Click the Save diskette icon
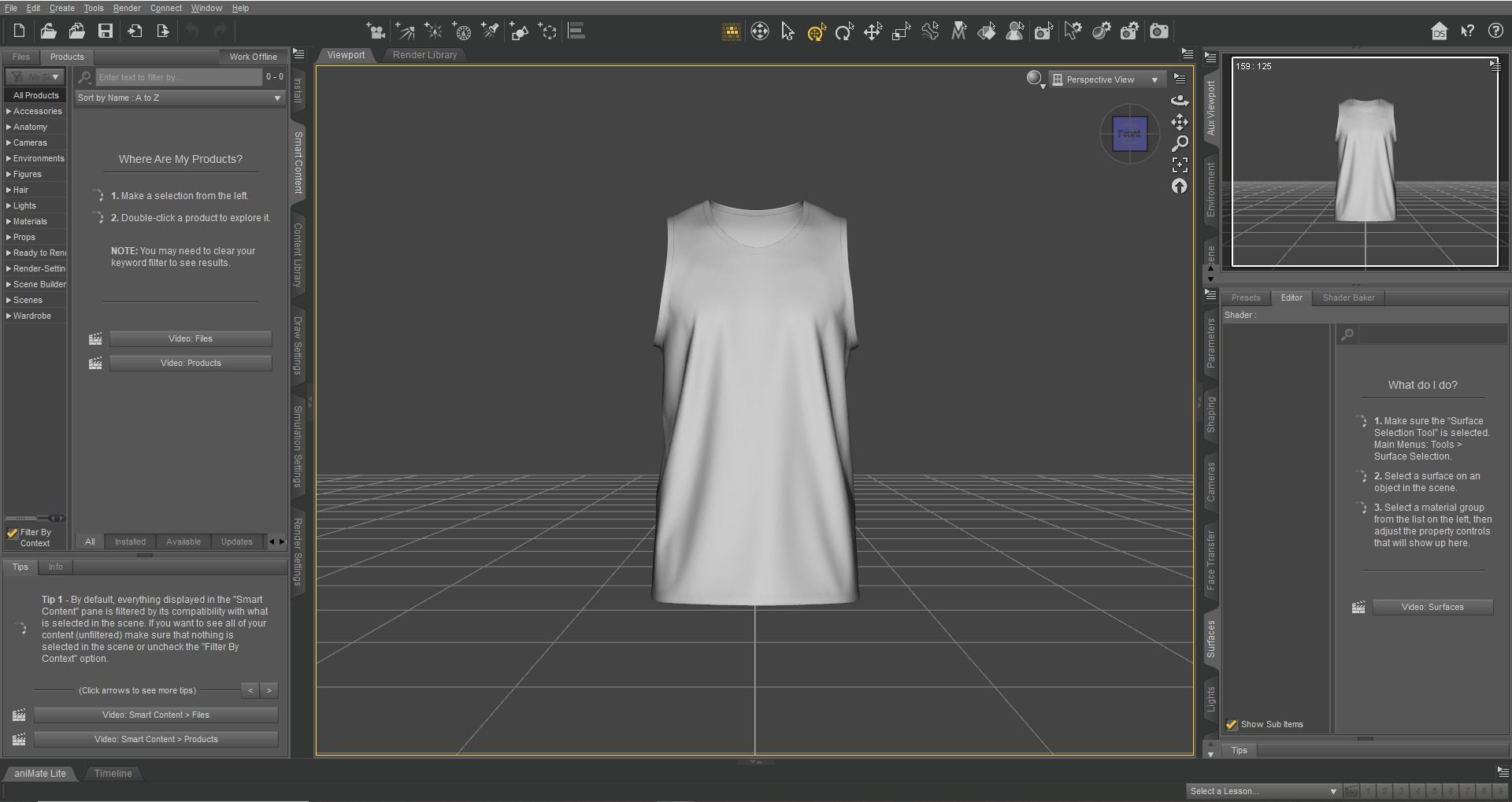The height and width of the screenshot is (802, 1512). click(106, 31)
